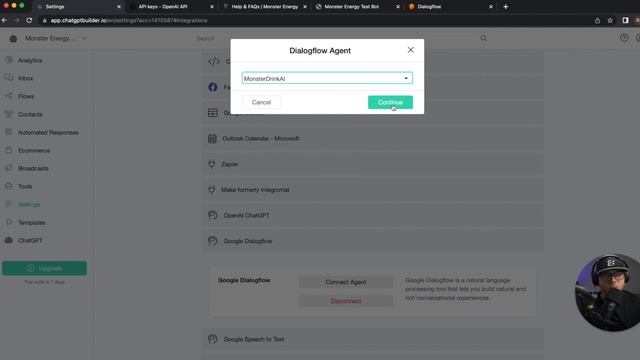Open Analytics in the sidebar
This screenshot has height=360, width=640.
[30, 60]
